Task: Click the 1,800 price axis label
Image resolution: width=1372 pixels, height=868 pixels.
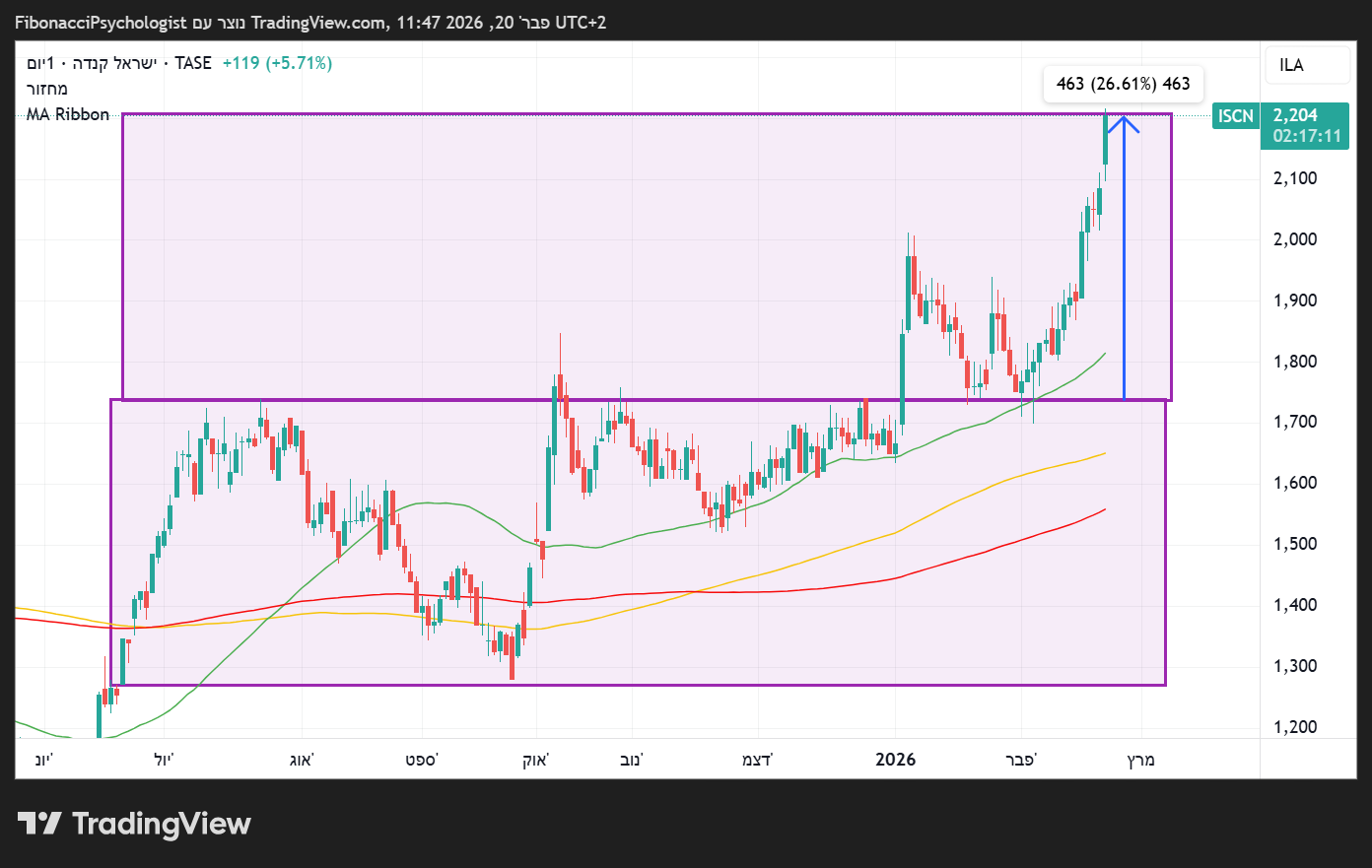Action: (x=1295, y=362)
